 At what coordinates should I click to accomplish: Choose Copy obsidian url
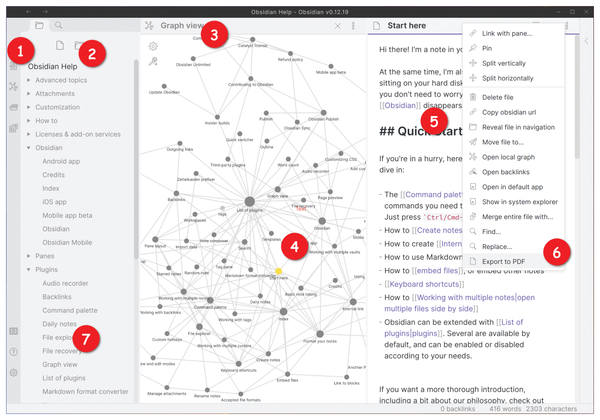point(513,112)
